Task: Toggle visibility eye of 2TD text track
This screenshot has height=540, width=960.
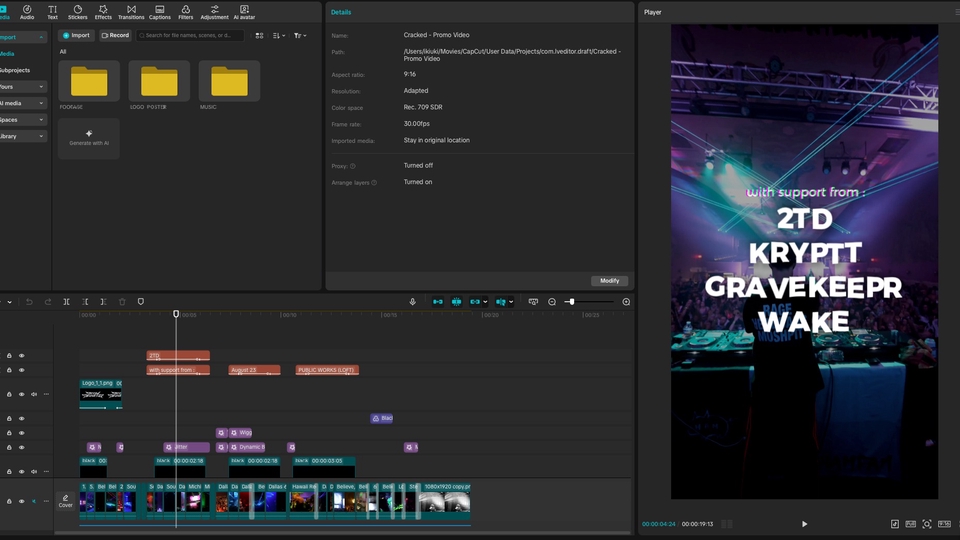Action: (21, 355)
